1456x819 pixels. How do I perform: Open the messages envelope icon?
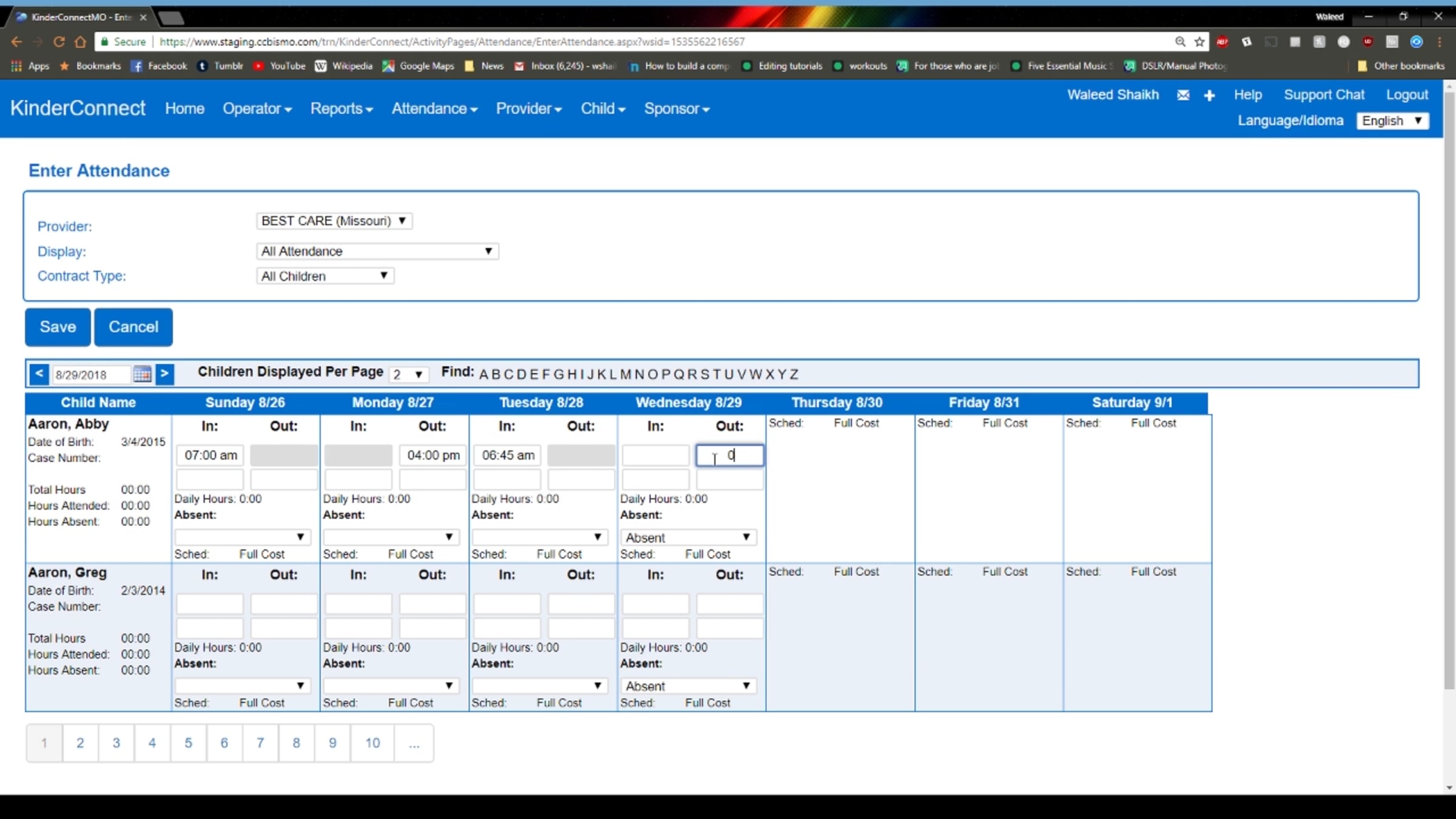[x=1183, y=95]
